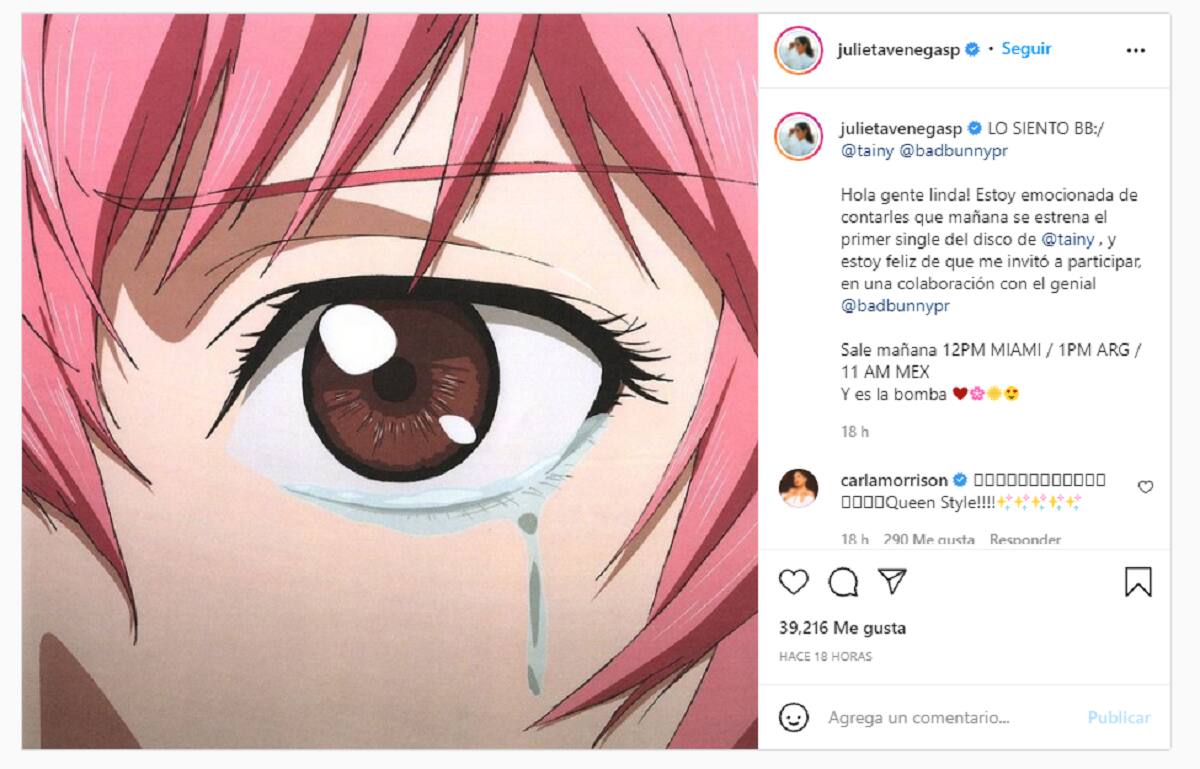Open the HACE 18 HORAS timestamp
This screenshot has height=769, width=1200.
click(x=825, y=657)
